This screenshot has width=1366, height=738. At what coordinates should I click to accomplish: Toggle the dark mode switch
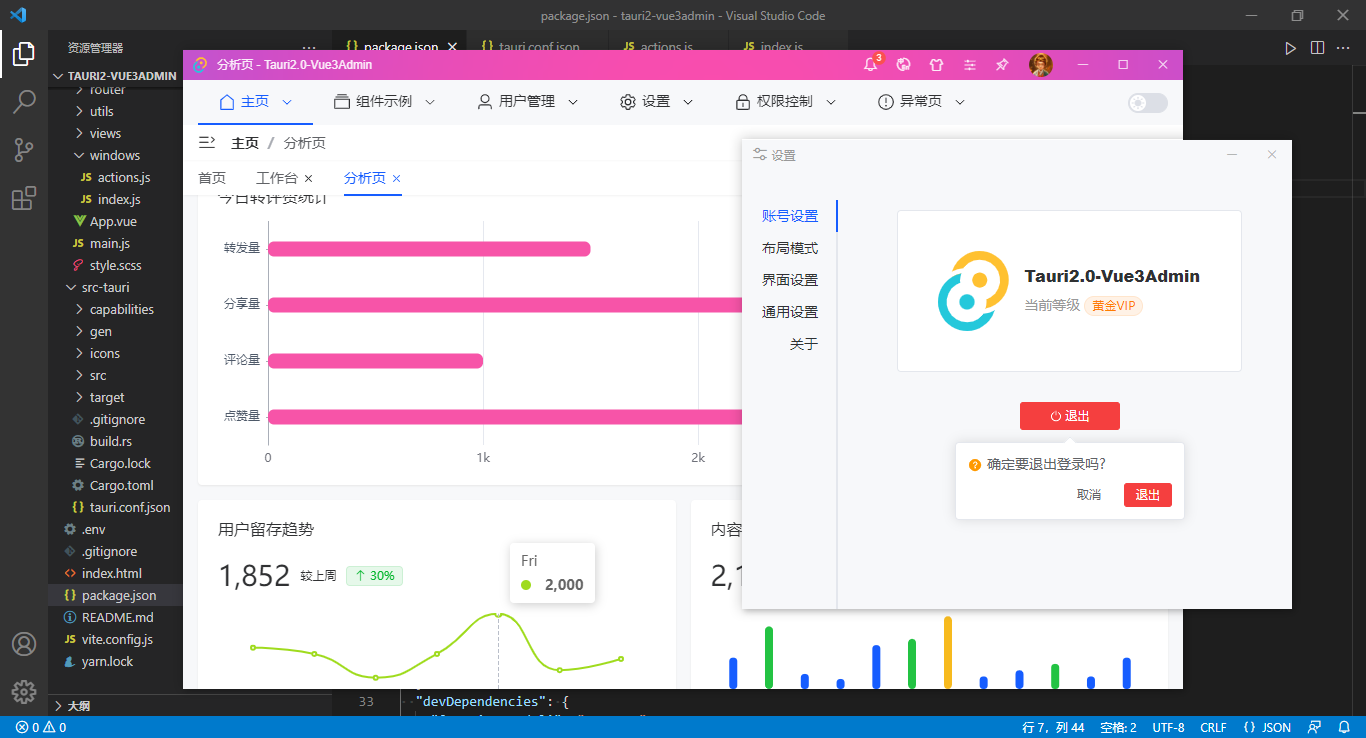[x=1147, y=102]
